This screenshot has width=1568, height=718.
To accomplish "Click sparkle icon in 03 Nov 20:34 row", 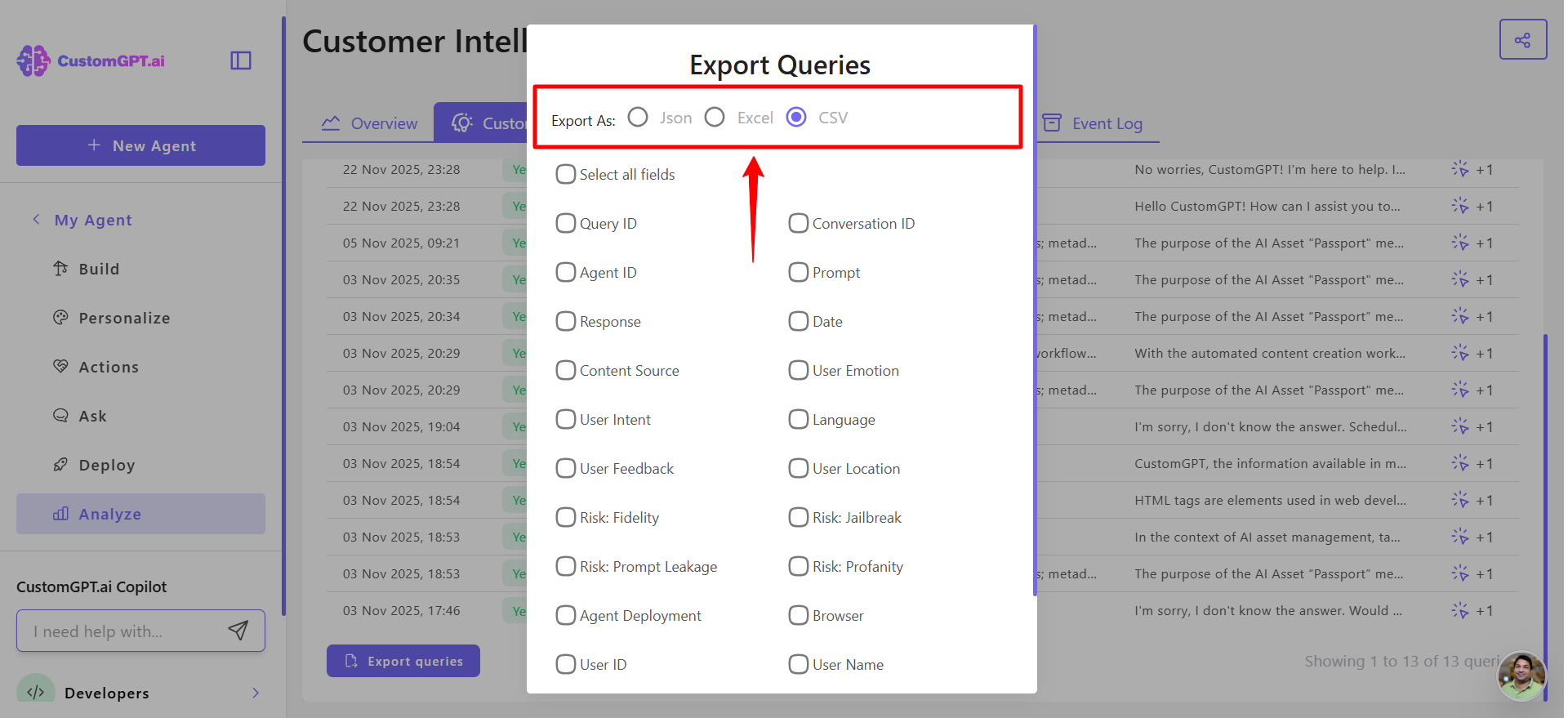I will pos(1460,316).
